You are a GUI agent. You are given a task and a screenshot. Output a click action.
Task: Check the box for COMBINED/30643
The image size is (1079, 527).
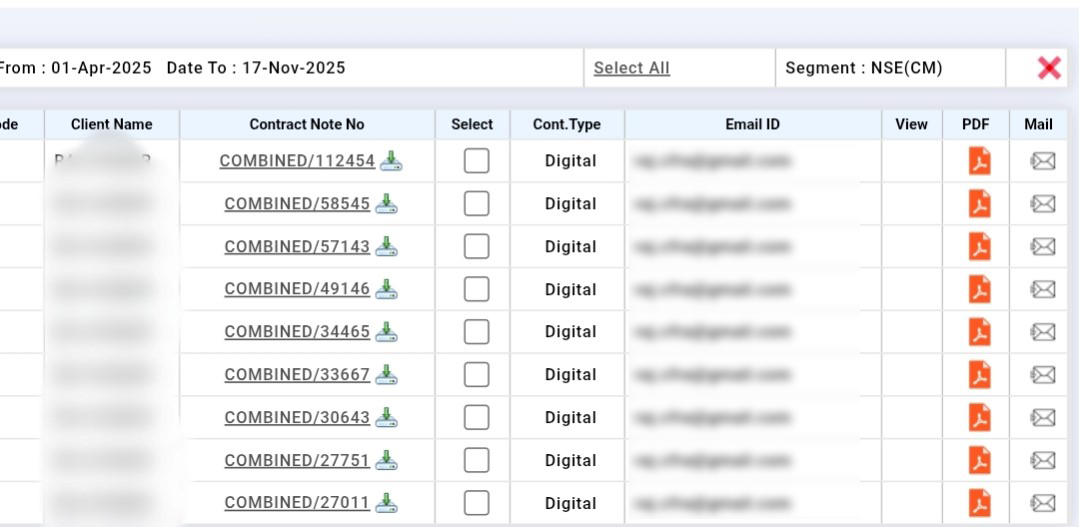click(476, 417)
